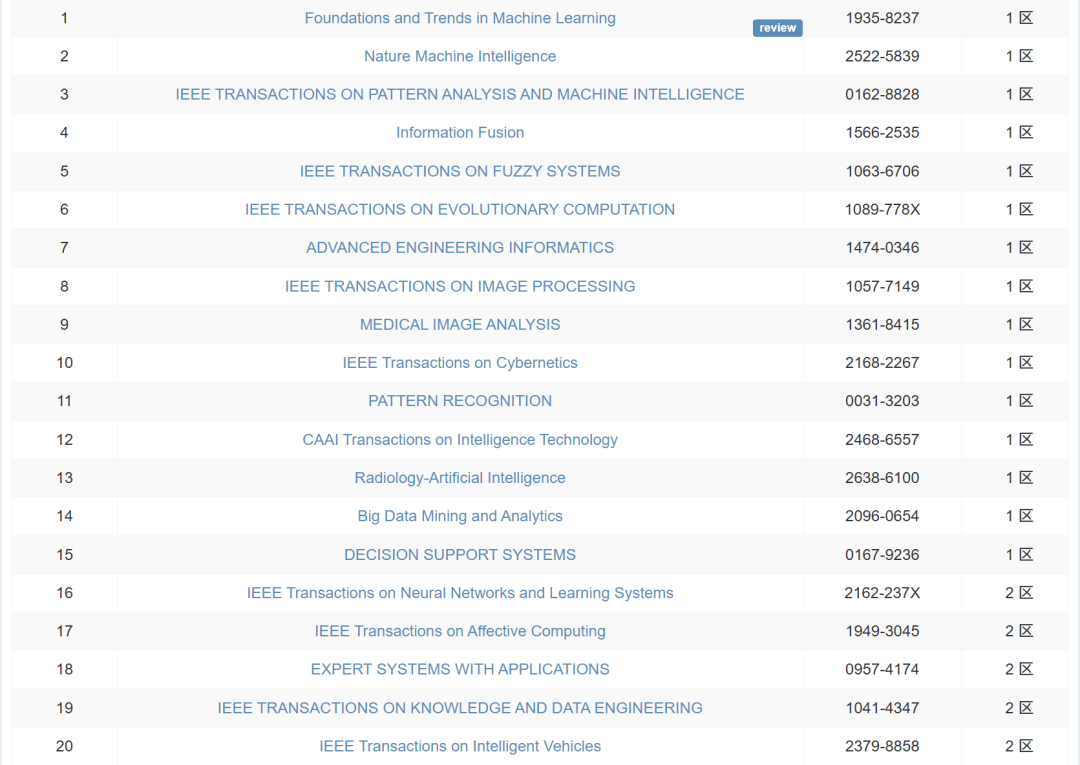Open IEEE Transactions on Evolutionary Computation link
The width and height of the screenshot is (1080, 765).
tap(460, 209)
